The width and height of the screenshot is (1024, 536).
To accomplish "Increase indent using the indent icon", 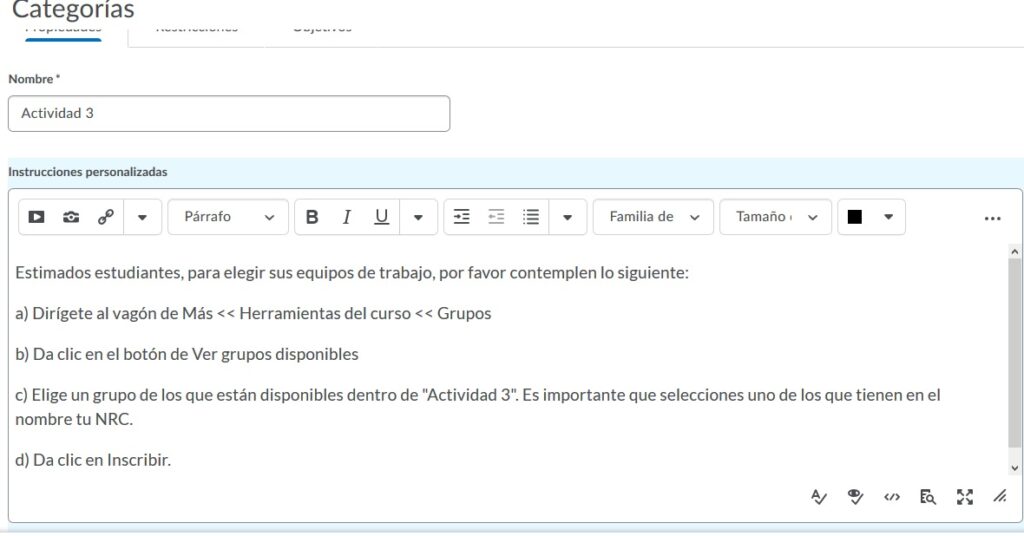I will 462,217.
